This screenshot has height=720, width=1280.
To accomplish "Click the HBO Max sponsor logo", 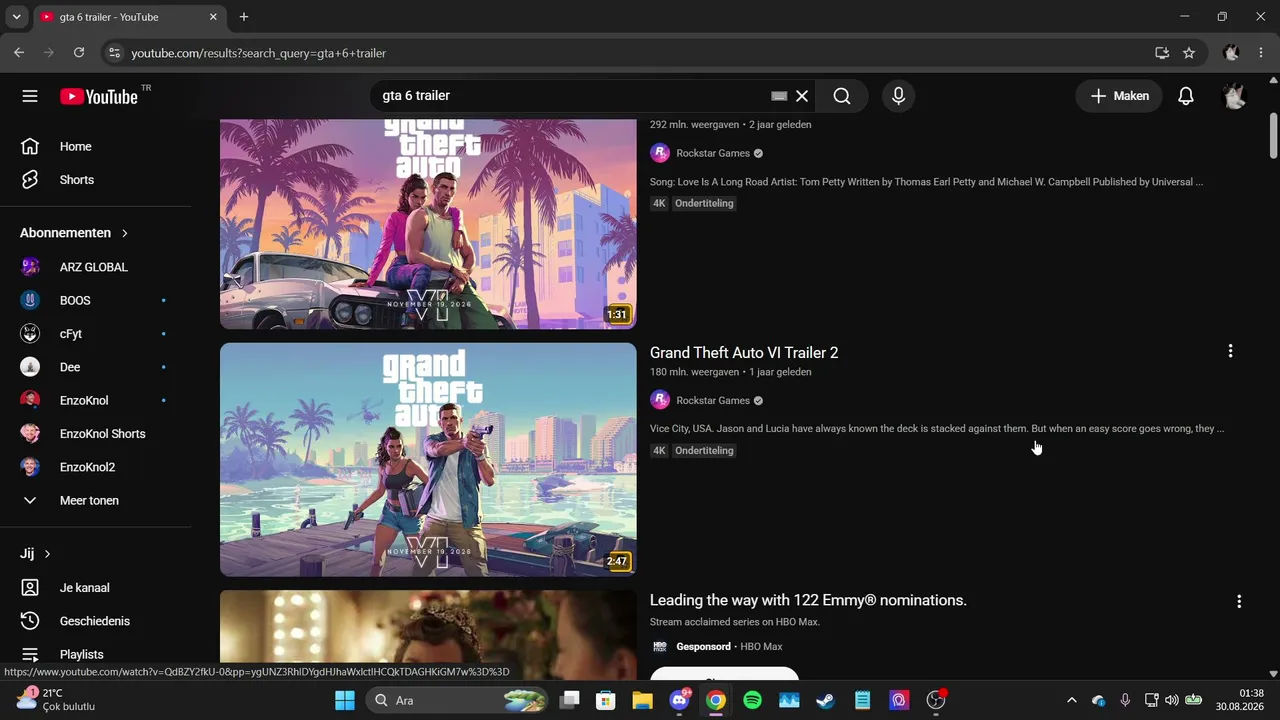I will pyautogui.click(x=660, y=646).
